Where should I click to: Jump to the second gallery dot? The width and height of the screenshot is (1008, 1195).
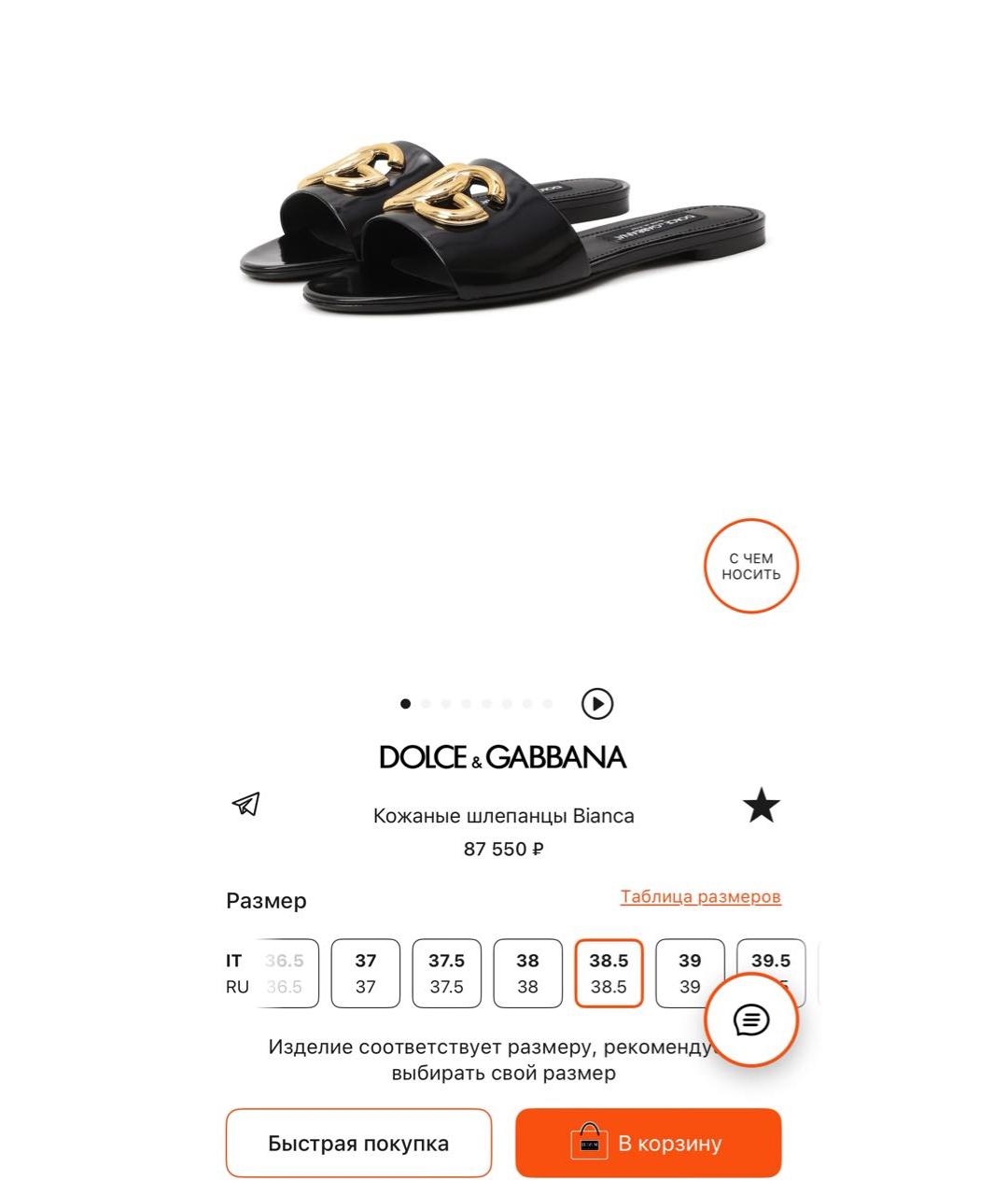coord(426,704)
